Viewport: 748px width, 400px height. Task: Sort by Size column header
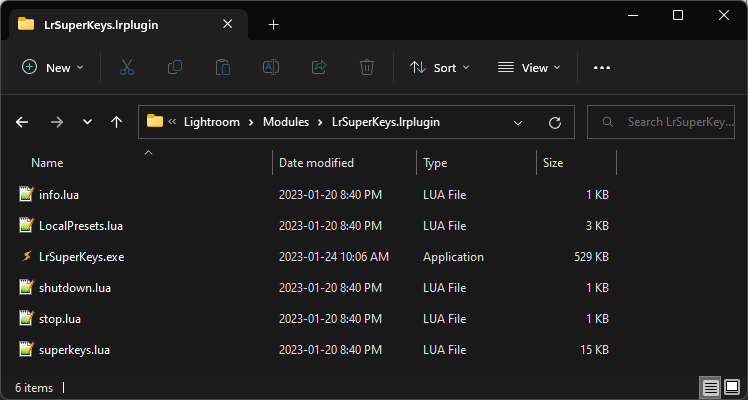(x=553, y=163)
